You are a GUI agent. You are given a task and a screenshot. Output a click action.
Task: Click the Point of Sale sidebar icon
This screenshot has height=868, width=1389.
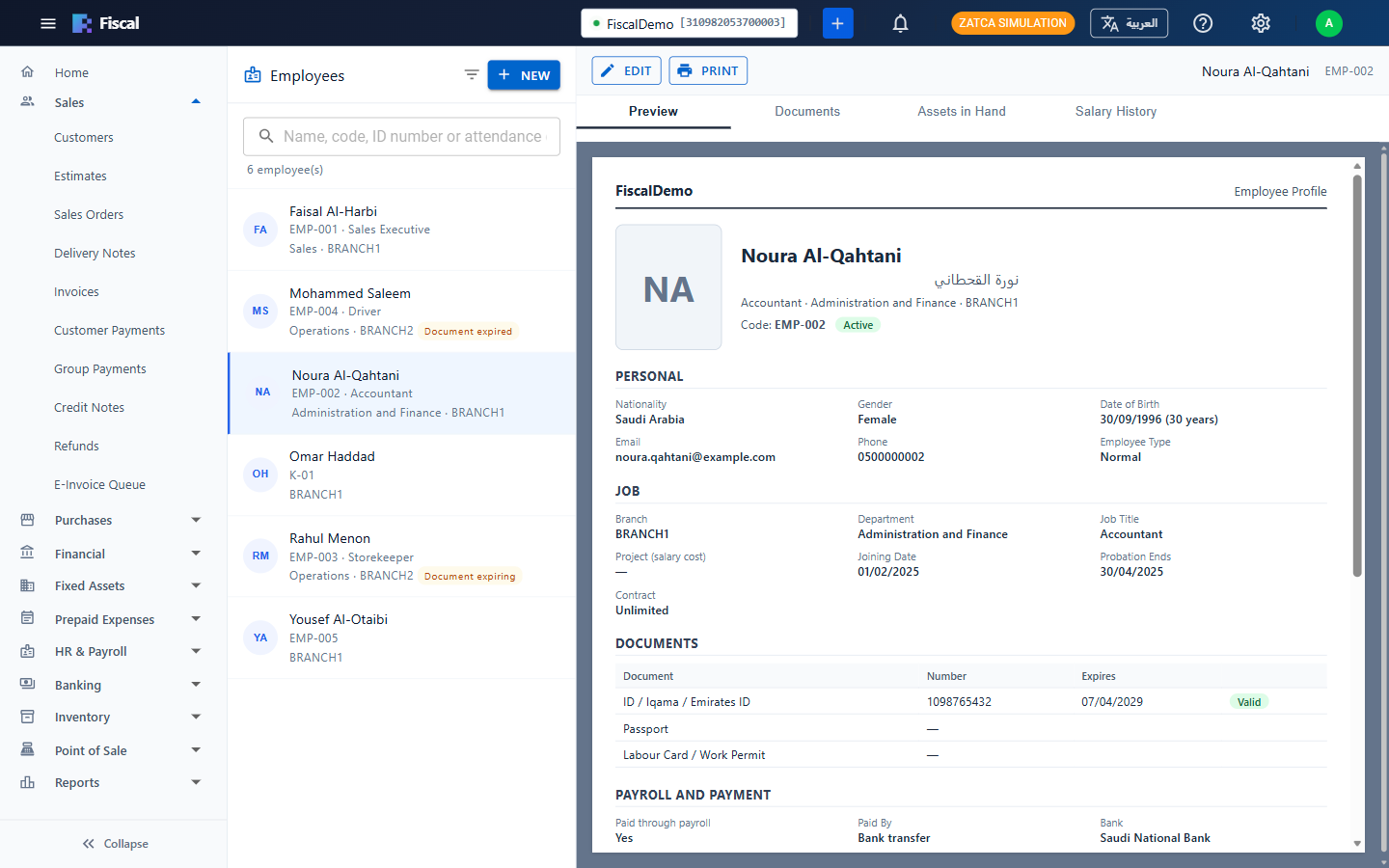coord(28,750)
